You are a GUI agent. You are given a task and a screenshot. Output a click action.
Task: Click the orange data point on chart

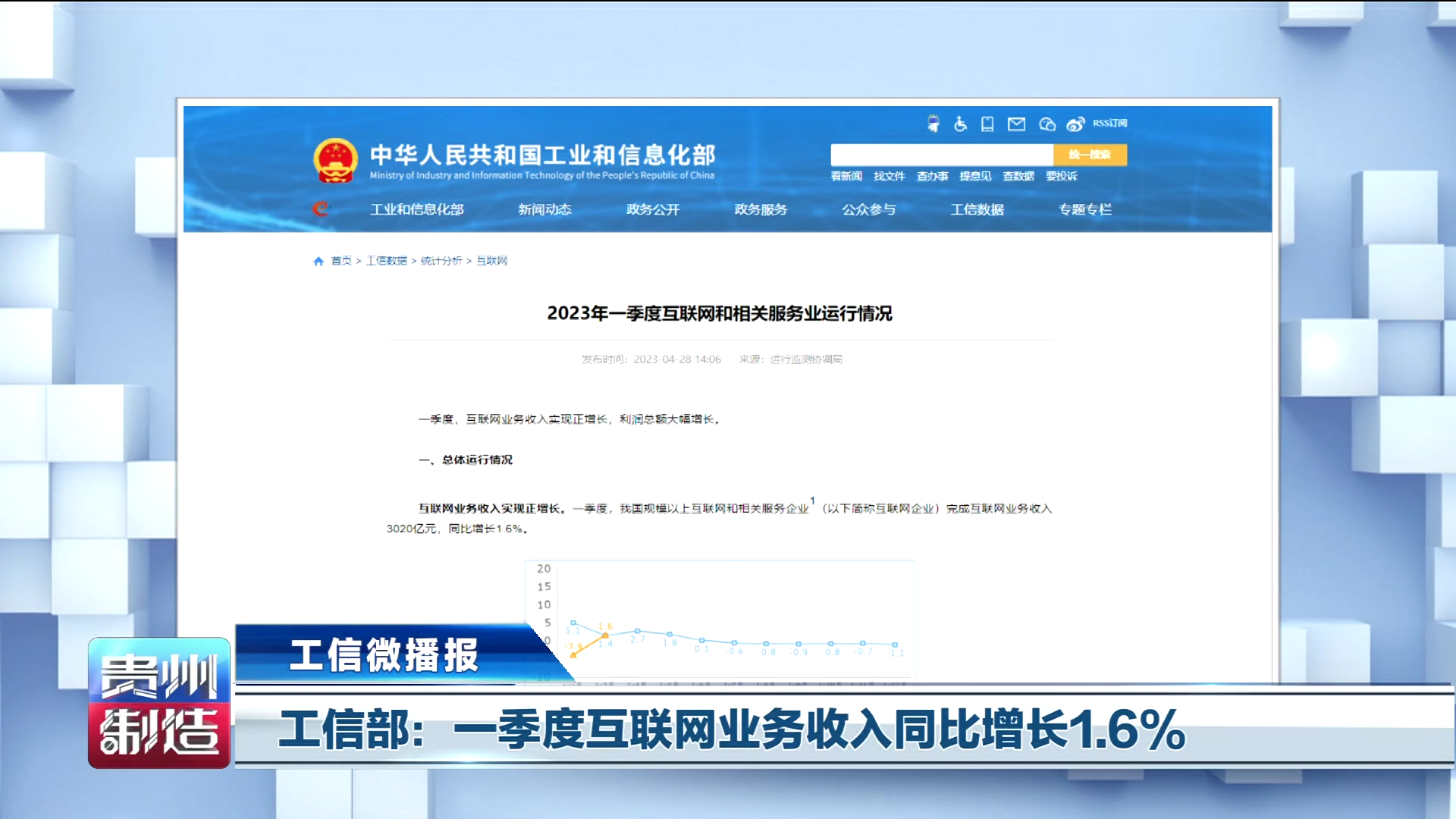point(605,635)
